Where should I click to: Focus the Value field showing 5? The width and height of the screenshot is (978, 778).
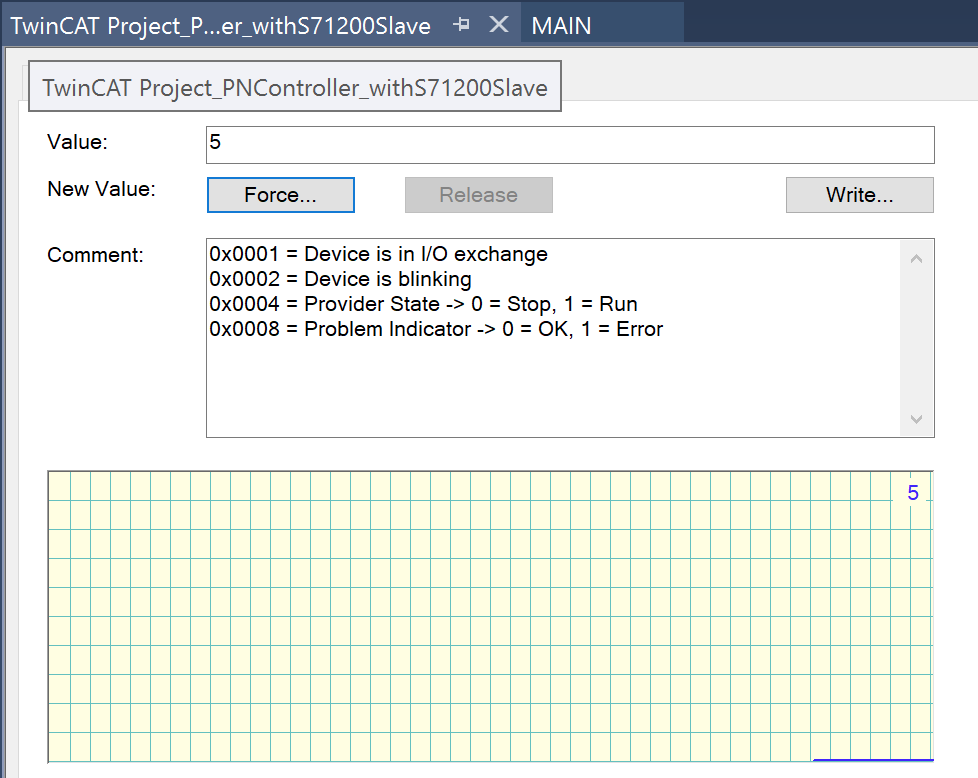(x=570, y=145)
